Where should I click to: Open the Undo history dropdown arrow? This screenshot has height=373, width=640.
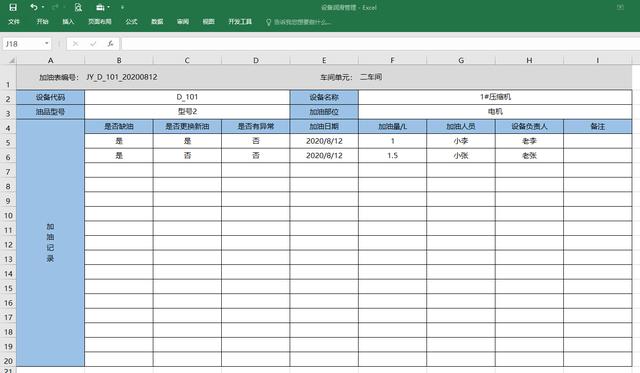click(43, 7)
